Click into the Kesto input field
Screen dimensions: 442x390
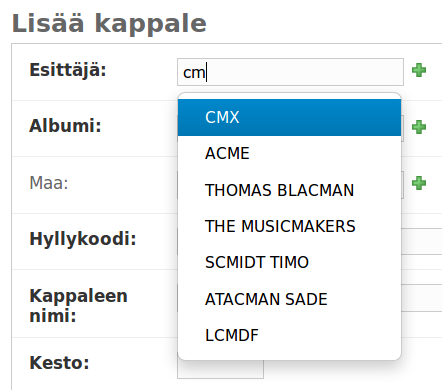pyautogui.click(x=220, y=369)
